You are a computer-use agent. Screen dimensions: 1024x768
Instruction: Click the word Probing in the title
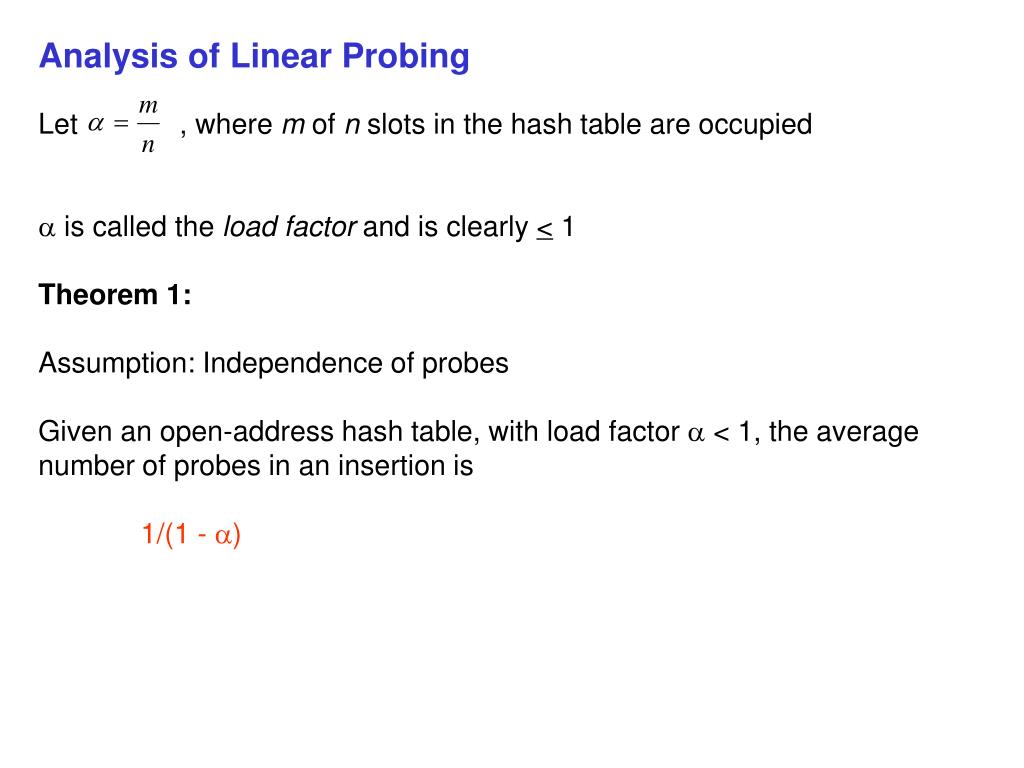406,57
